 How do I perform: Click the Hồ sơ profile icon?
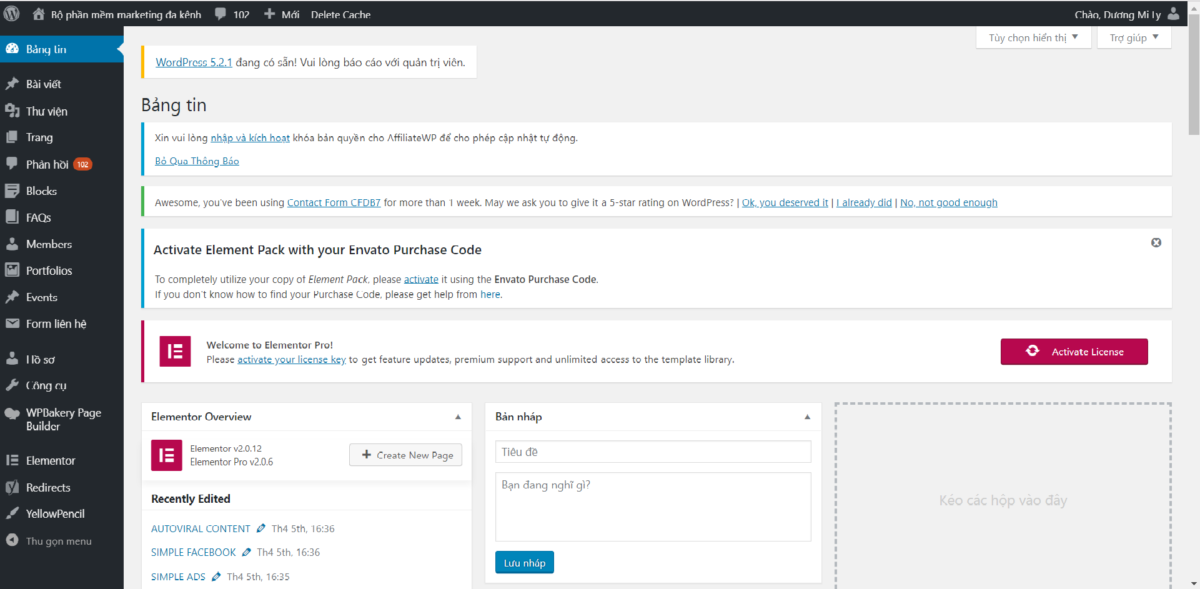pyautogui.click(x=12, y=358)
